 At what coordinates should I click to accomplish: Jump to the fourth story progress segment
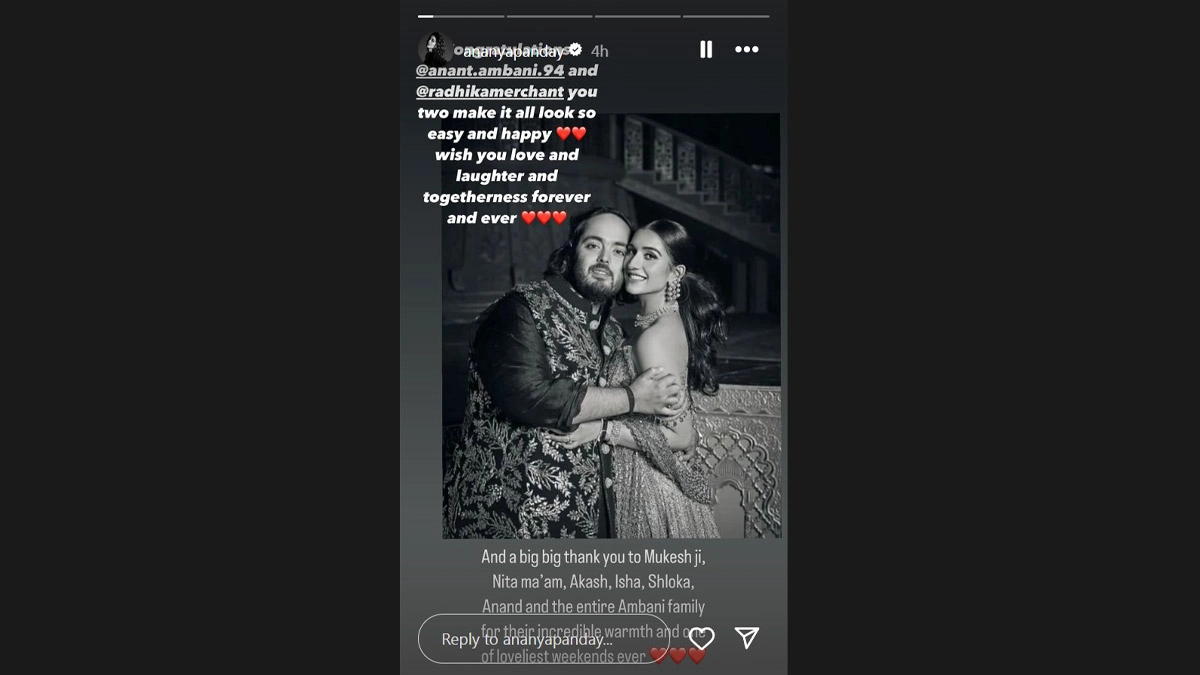(x=726, y=16)
